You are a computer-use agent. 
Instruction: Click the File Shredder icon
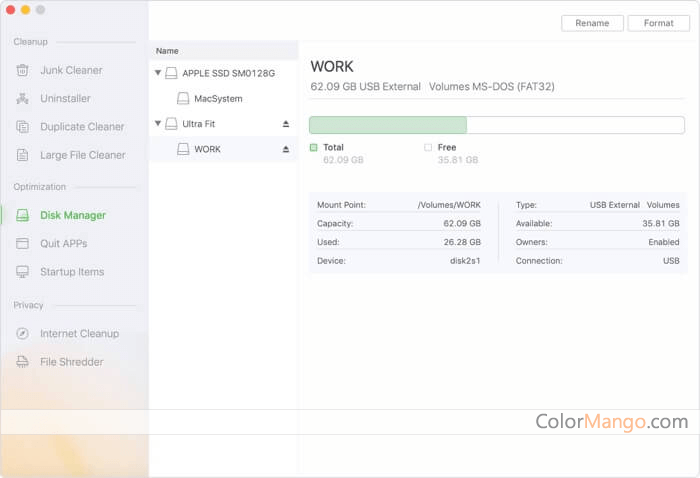[22, 362]
